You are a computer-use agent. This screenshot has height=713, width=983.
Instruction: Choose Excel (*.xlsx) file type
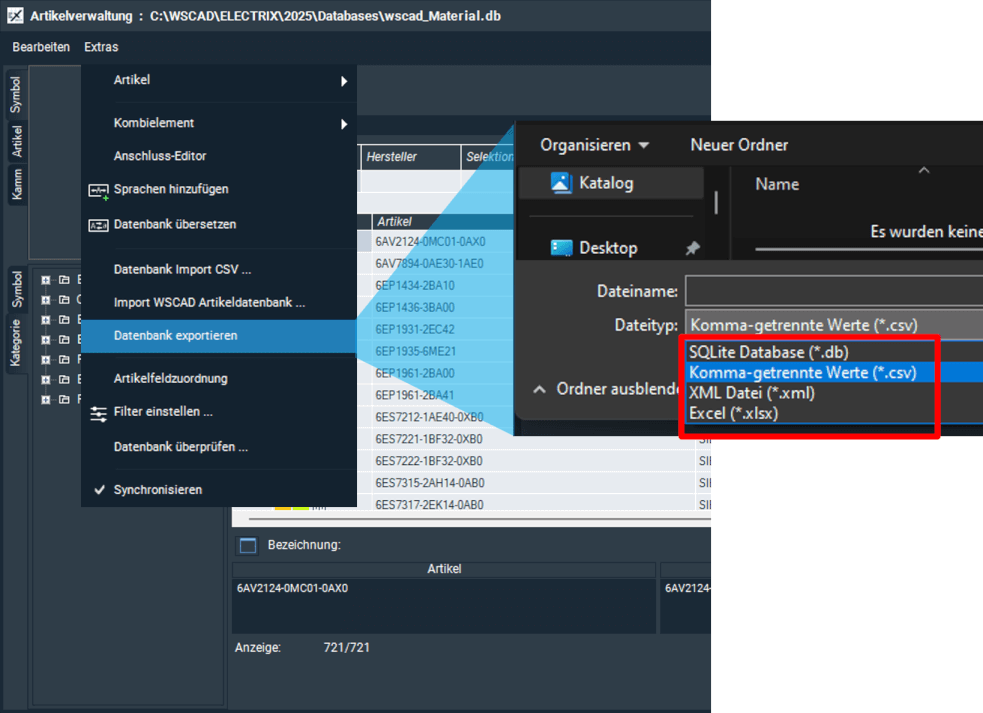[733, 413]
